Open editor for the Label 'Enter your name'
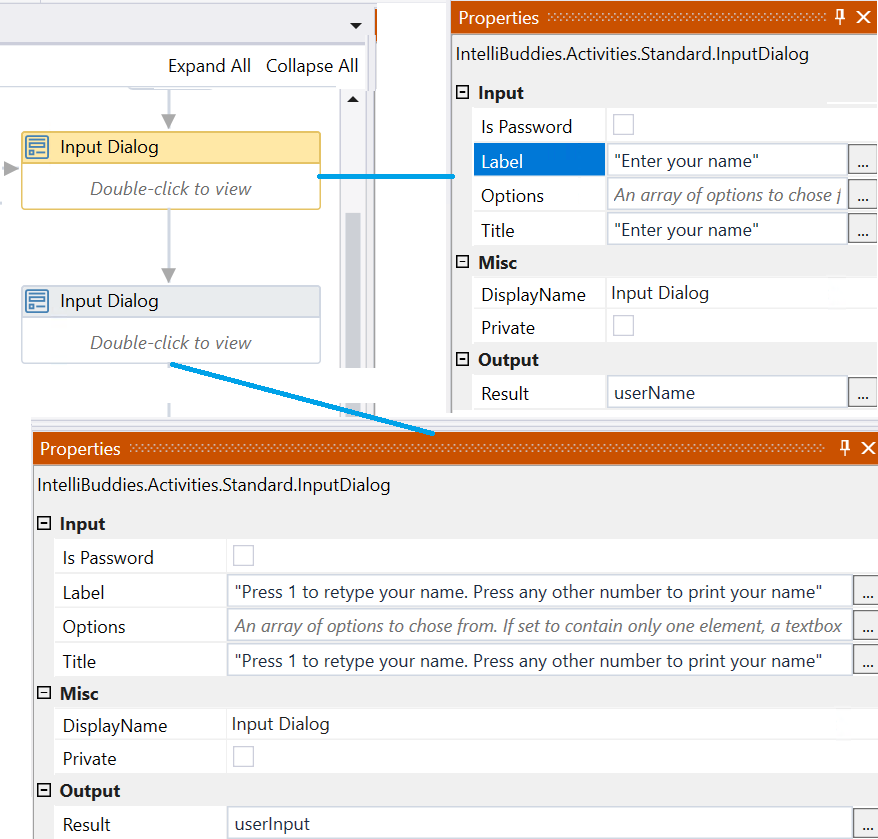 click(x=862, y=160)
